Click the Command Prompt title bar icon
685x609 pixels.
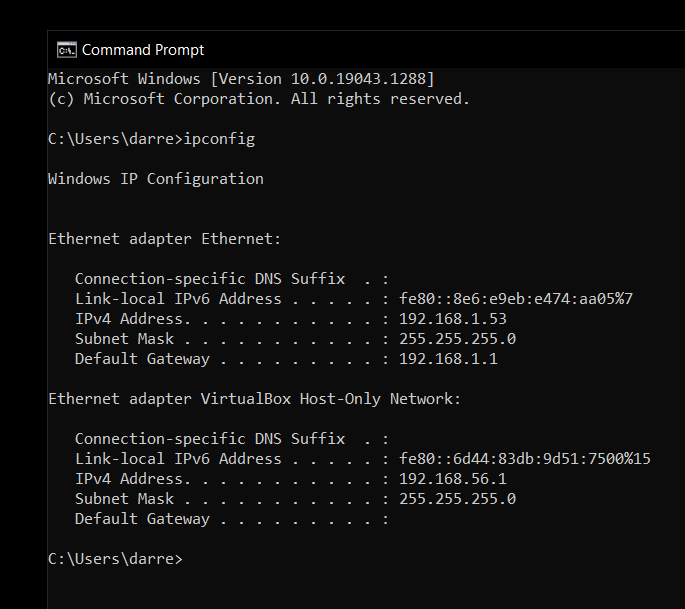[x=67, y=49]
